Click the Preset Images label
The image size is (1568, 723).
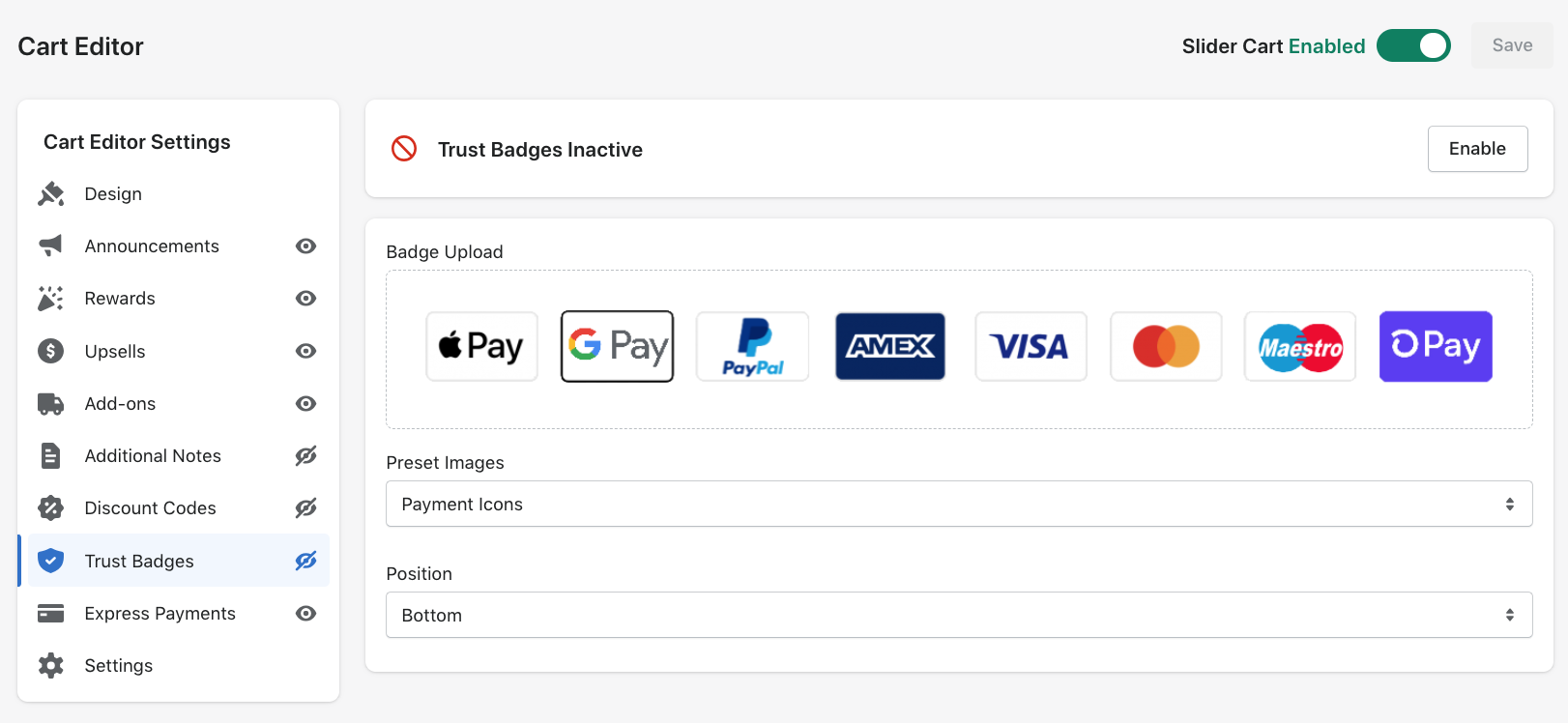(x=445, y=463)
